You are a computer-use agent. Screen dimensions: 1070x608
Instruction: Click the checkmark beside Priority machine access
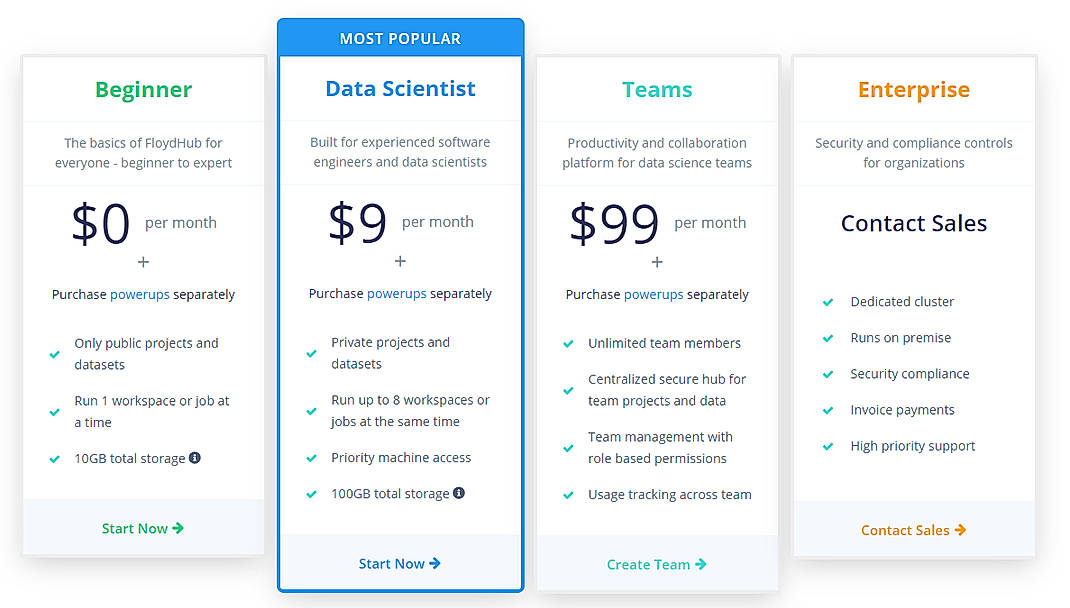[x=311, y=457]
